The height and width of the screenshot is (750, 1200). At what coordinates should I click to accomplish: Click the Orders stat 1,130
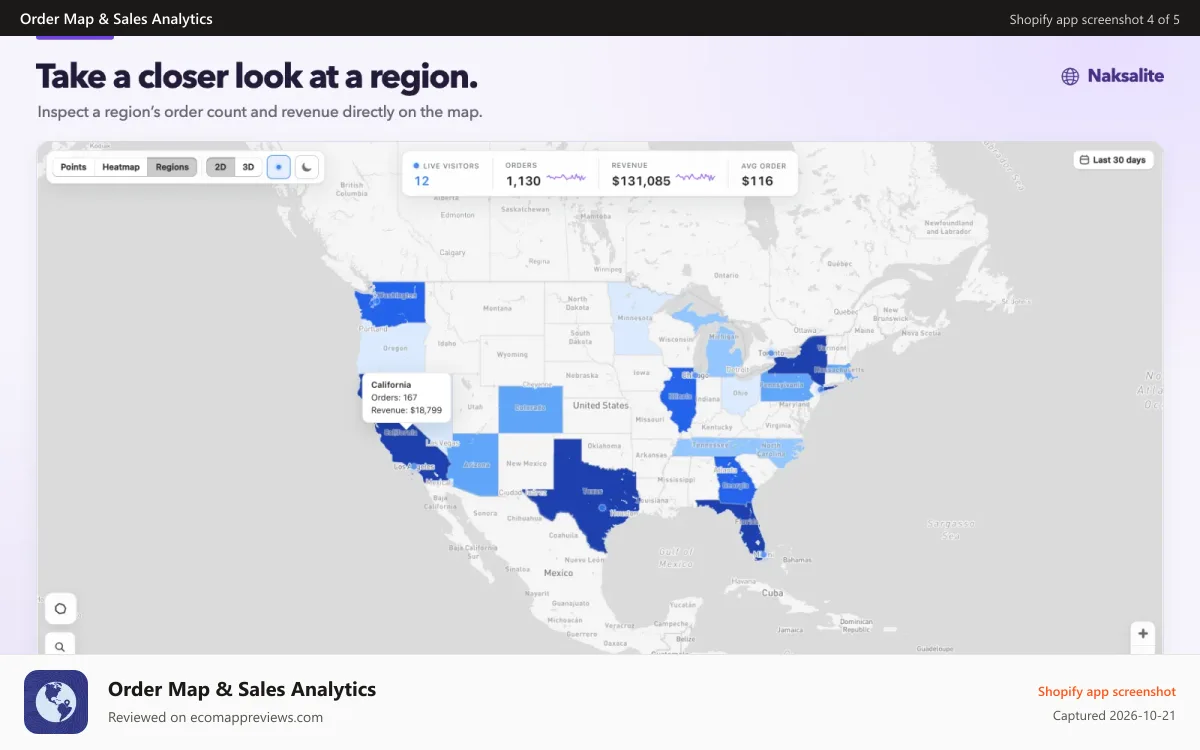tap(523, 181)
